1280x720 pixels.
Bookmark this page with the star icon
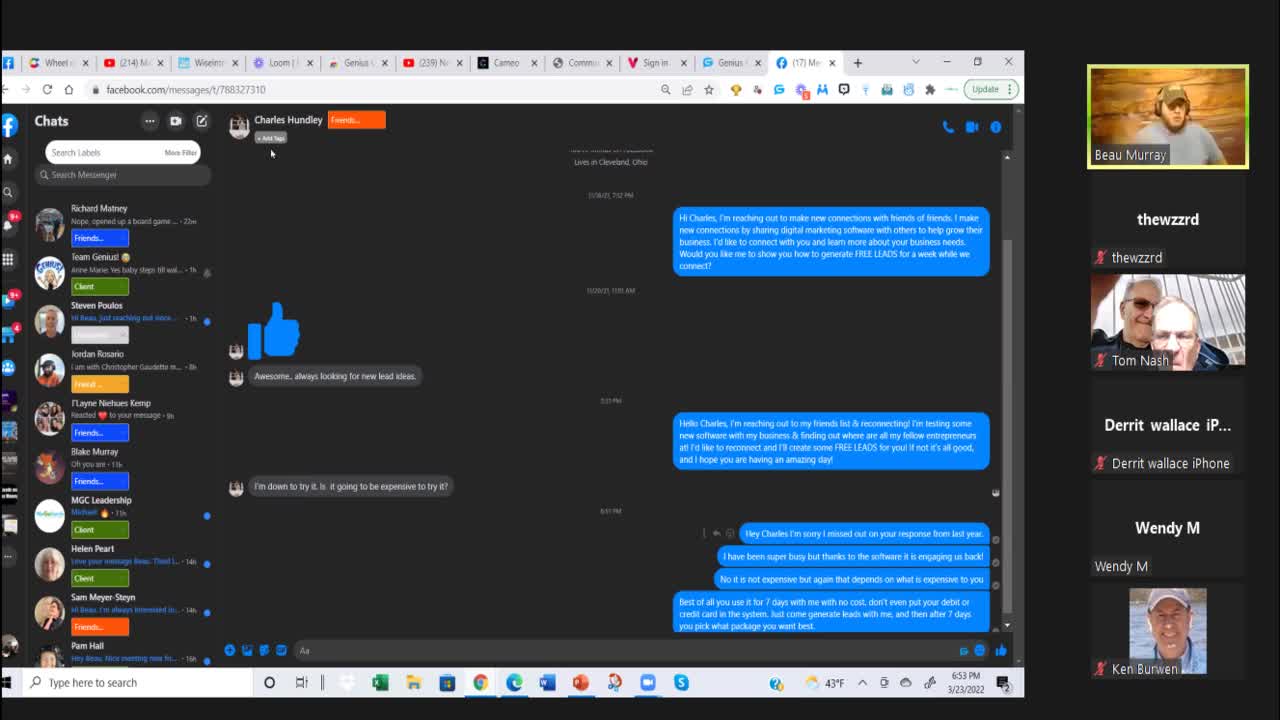709,90
